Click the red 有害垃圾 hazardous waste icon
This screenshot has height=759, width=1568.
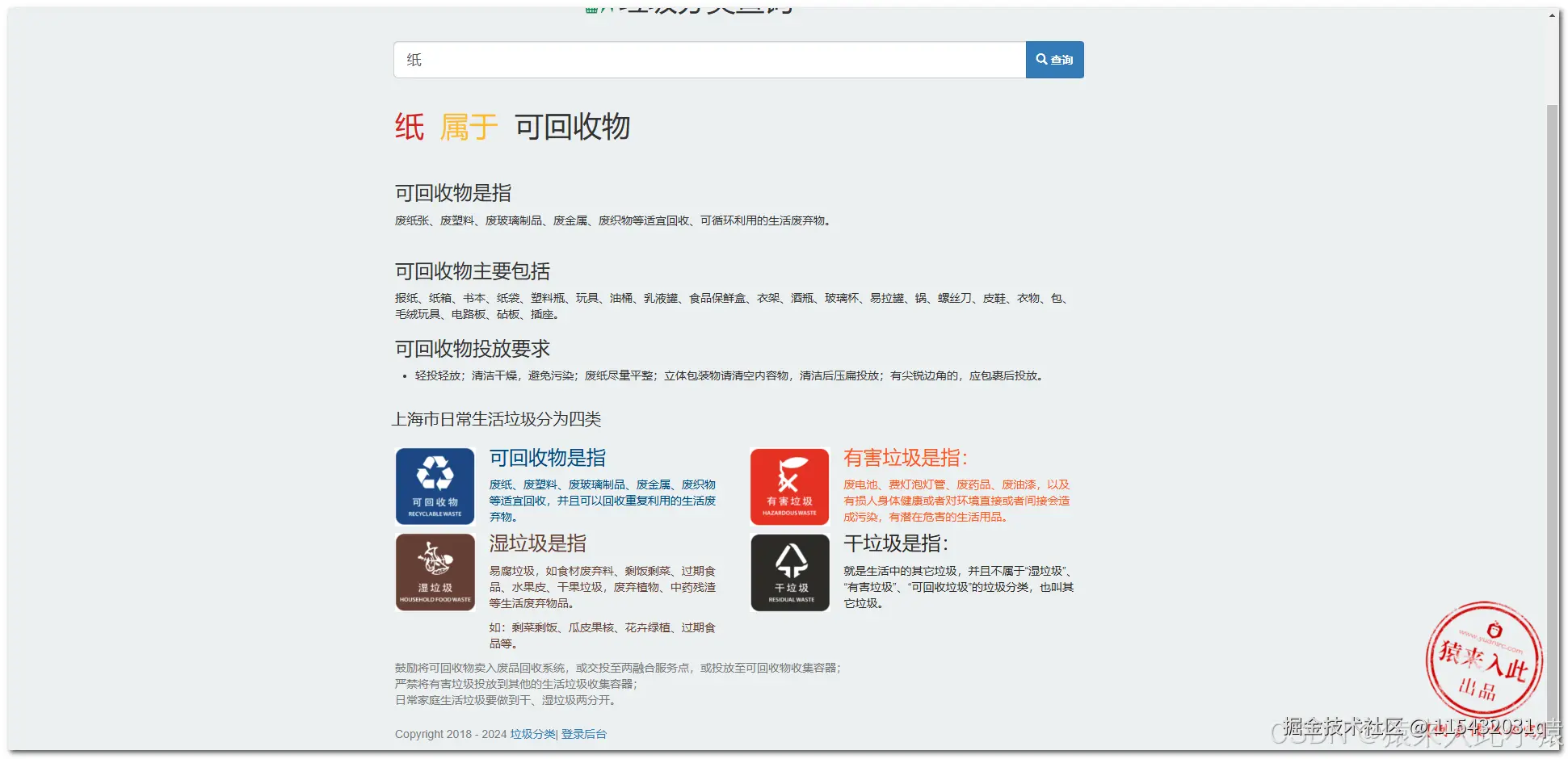pos(789,487)
